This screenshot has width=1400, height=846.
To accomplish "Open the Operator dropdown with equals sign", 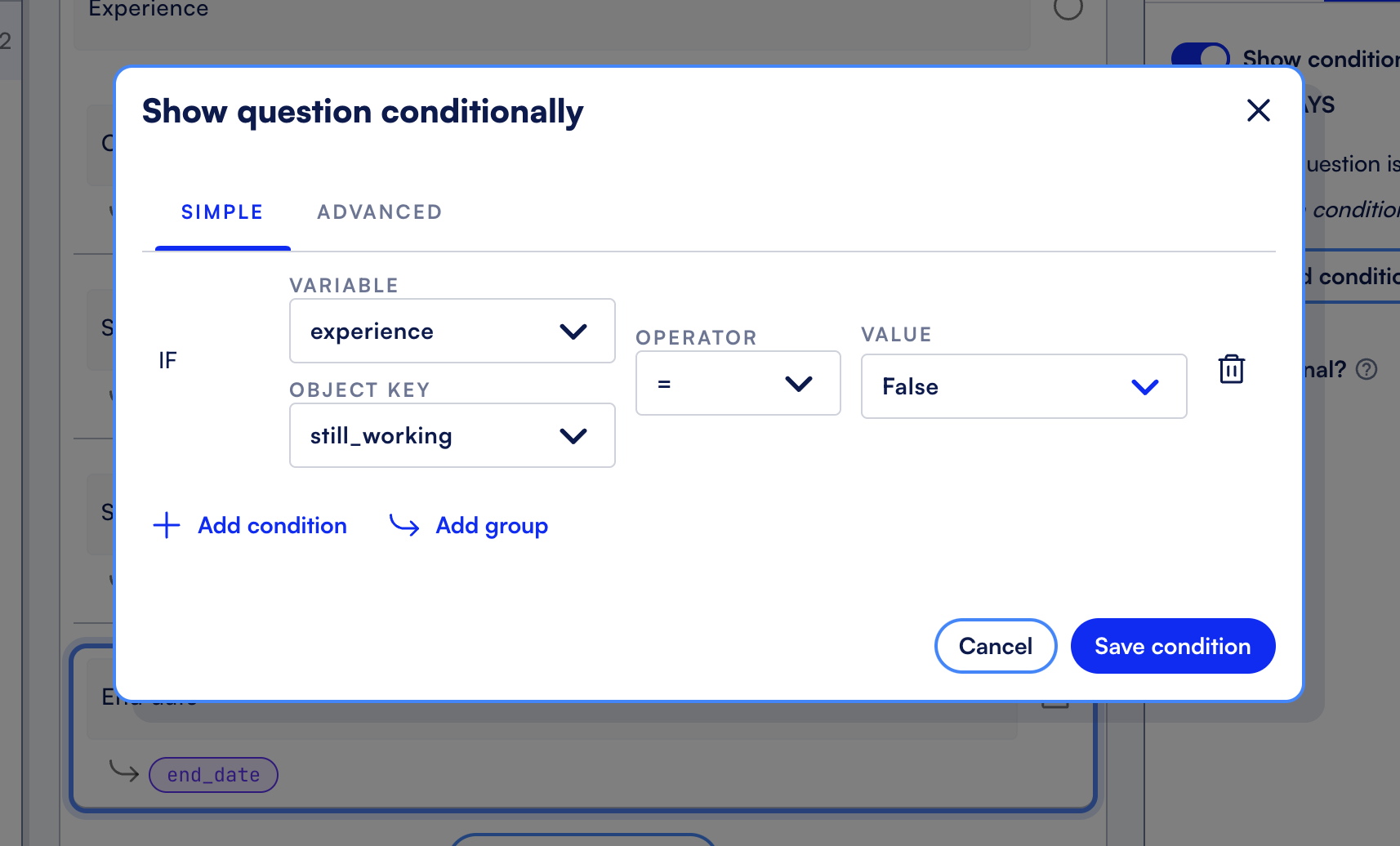I will point(738,383).
